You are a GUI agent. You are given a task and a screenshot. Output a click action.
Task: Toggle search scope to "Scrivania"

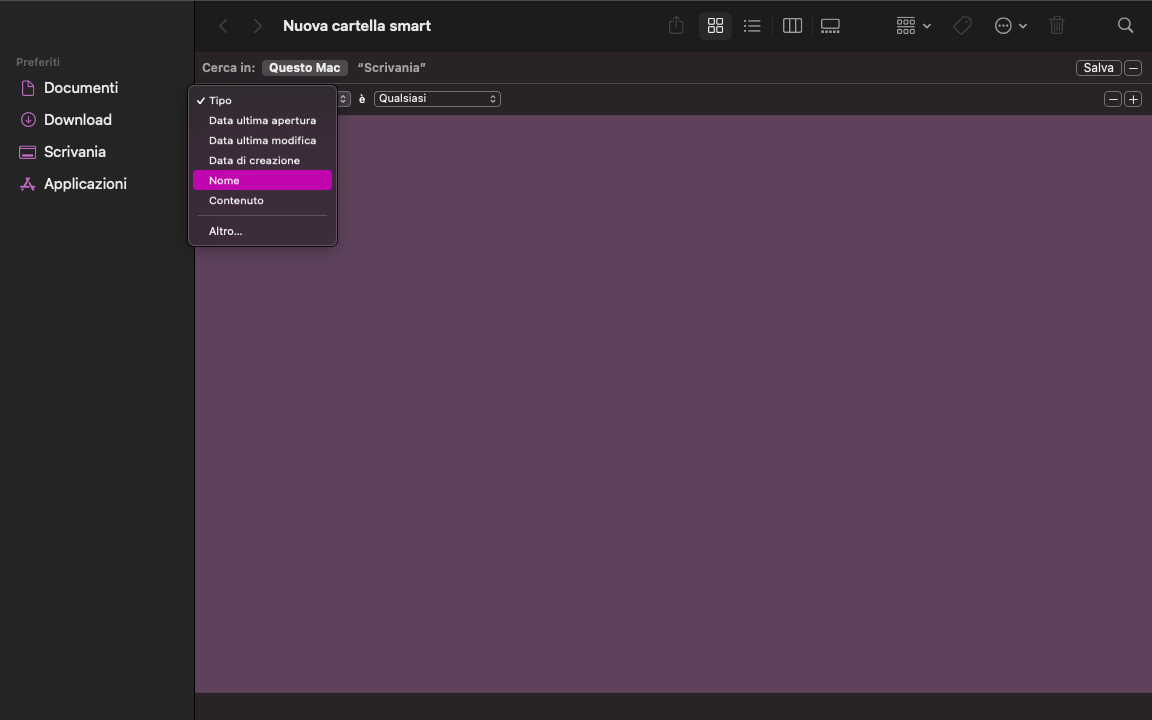[x=391, y=68]
